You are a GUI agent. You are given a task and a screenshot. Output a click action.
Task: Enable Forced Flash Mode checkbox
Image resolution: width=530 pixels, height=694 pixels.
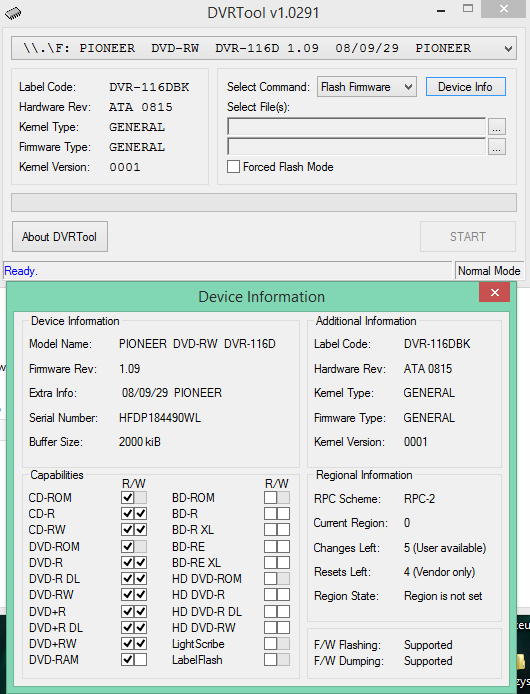pos(233,167)
